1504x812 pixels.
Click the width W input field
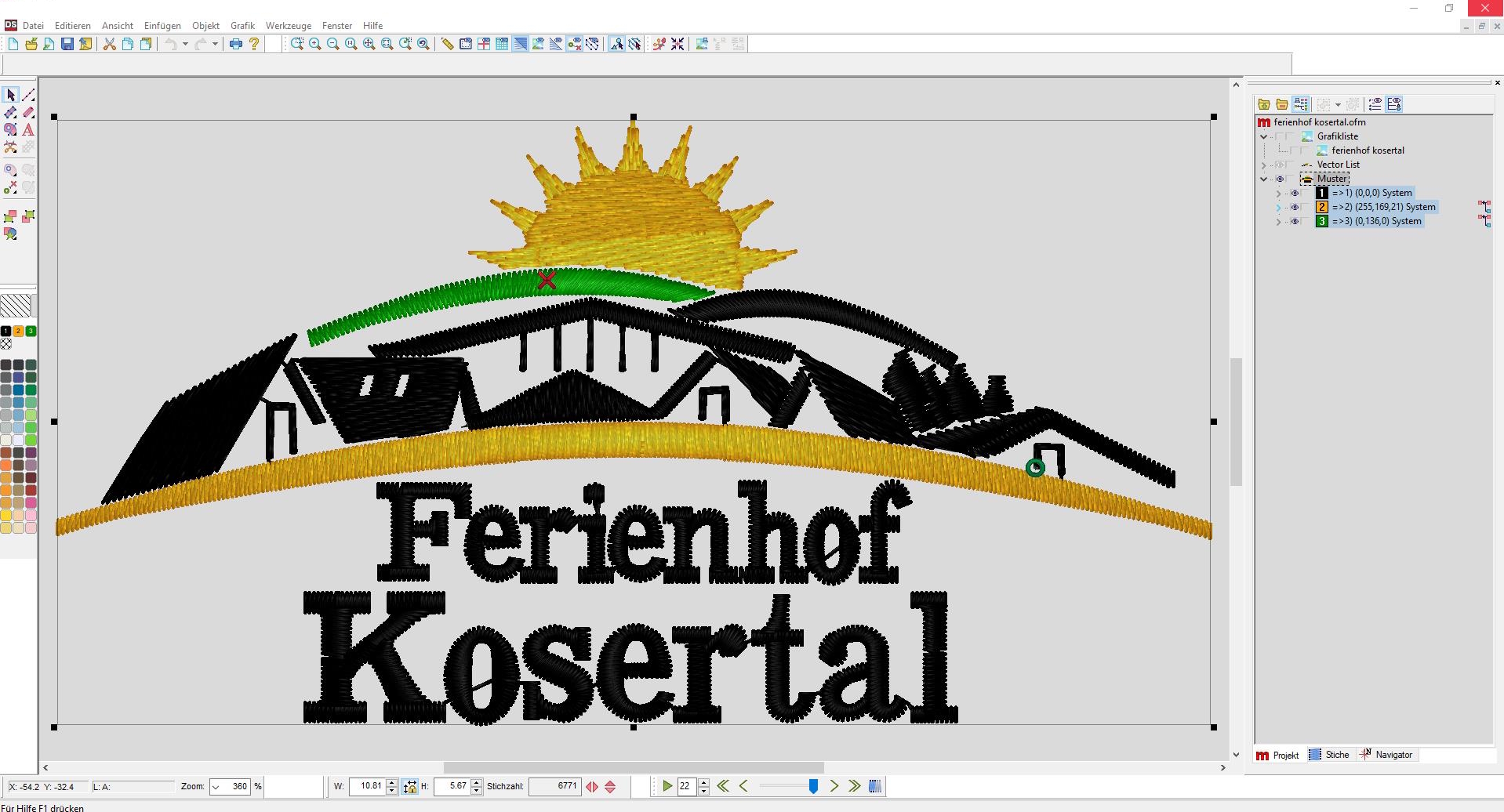pyautogui.click(x=368, y=786)
